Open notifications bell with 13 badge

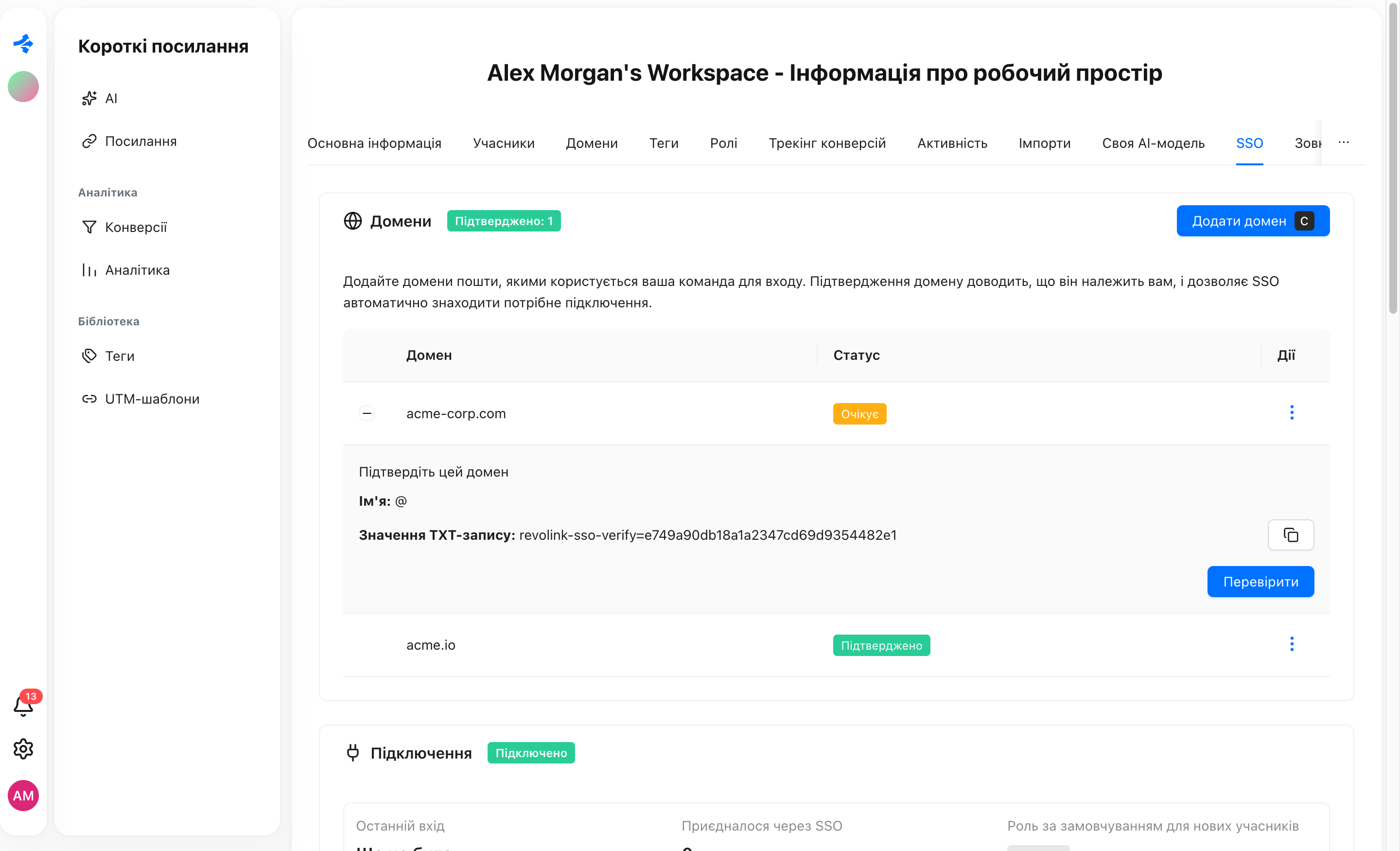pyautogui.click(x=23, y=705)
